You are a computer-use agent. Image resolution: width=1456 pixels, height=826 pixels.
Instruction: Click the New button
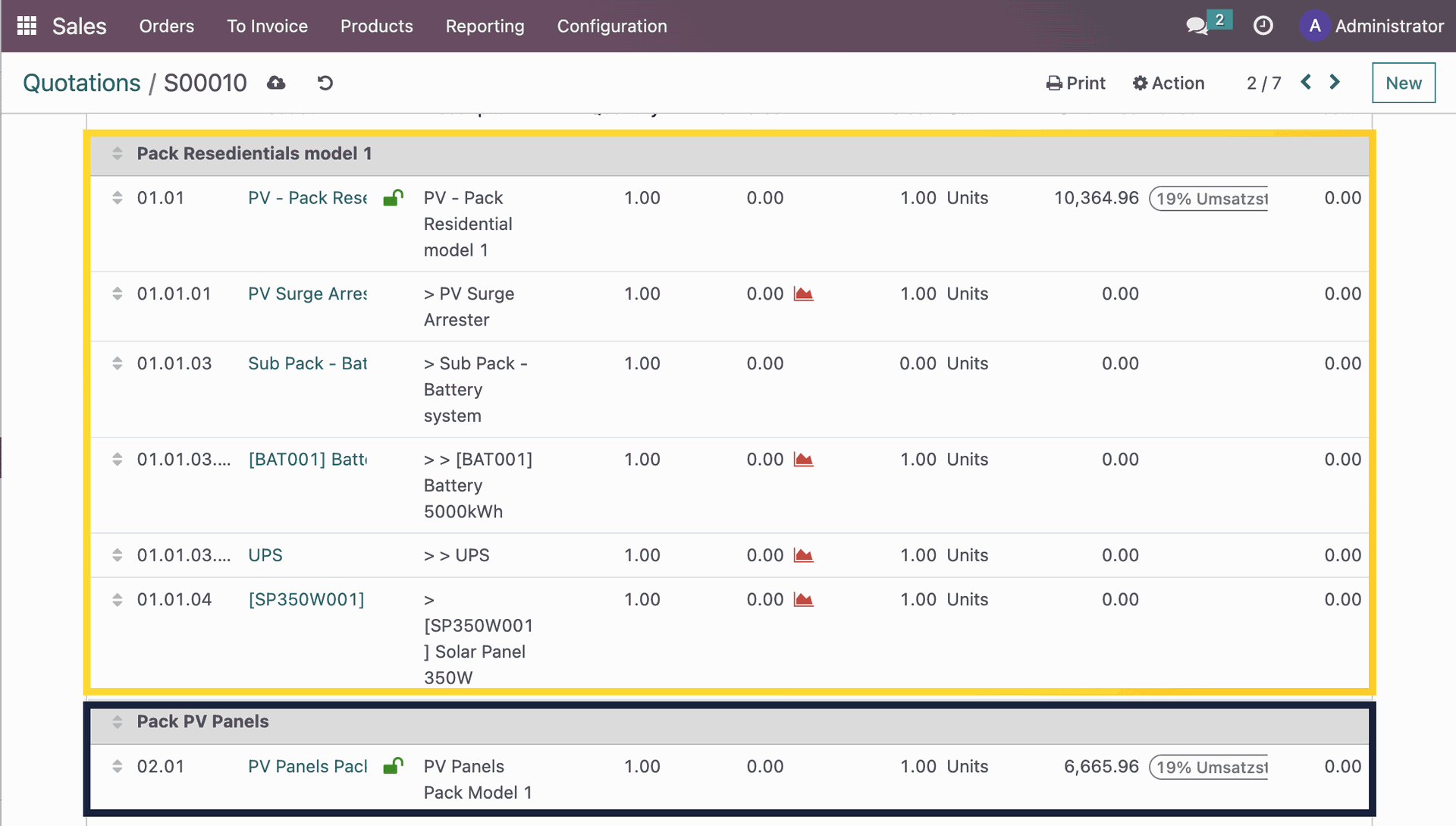click(x=1403, y=83)
